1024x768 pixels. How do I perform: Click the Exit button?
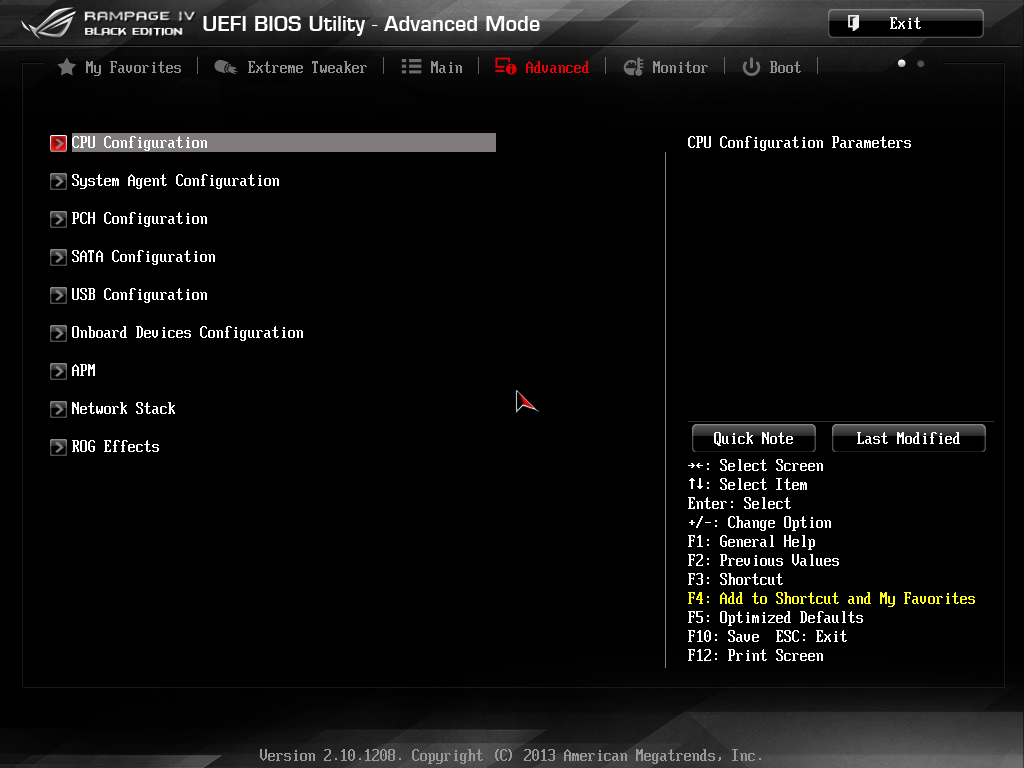pos(905,24)
